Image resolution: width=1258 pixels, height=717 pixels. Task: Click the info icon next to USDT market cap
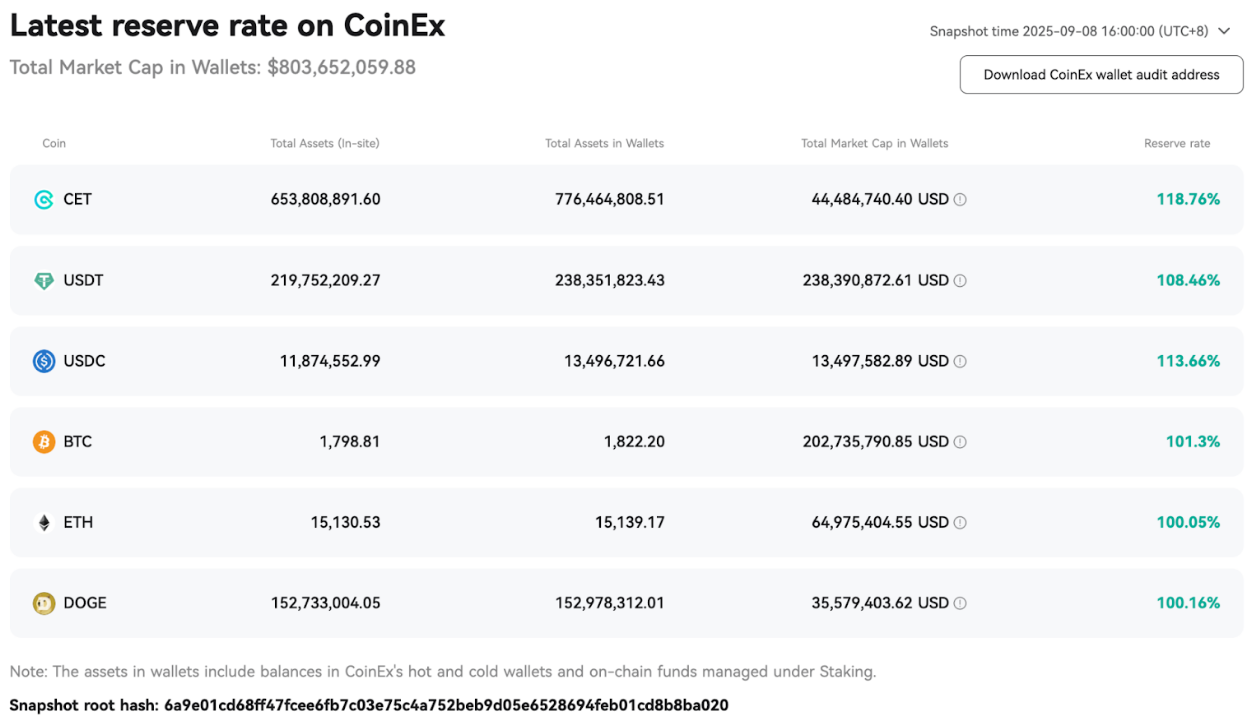pyautogui.click(x=960, y=280)
